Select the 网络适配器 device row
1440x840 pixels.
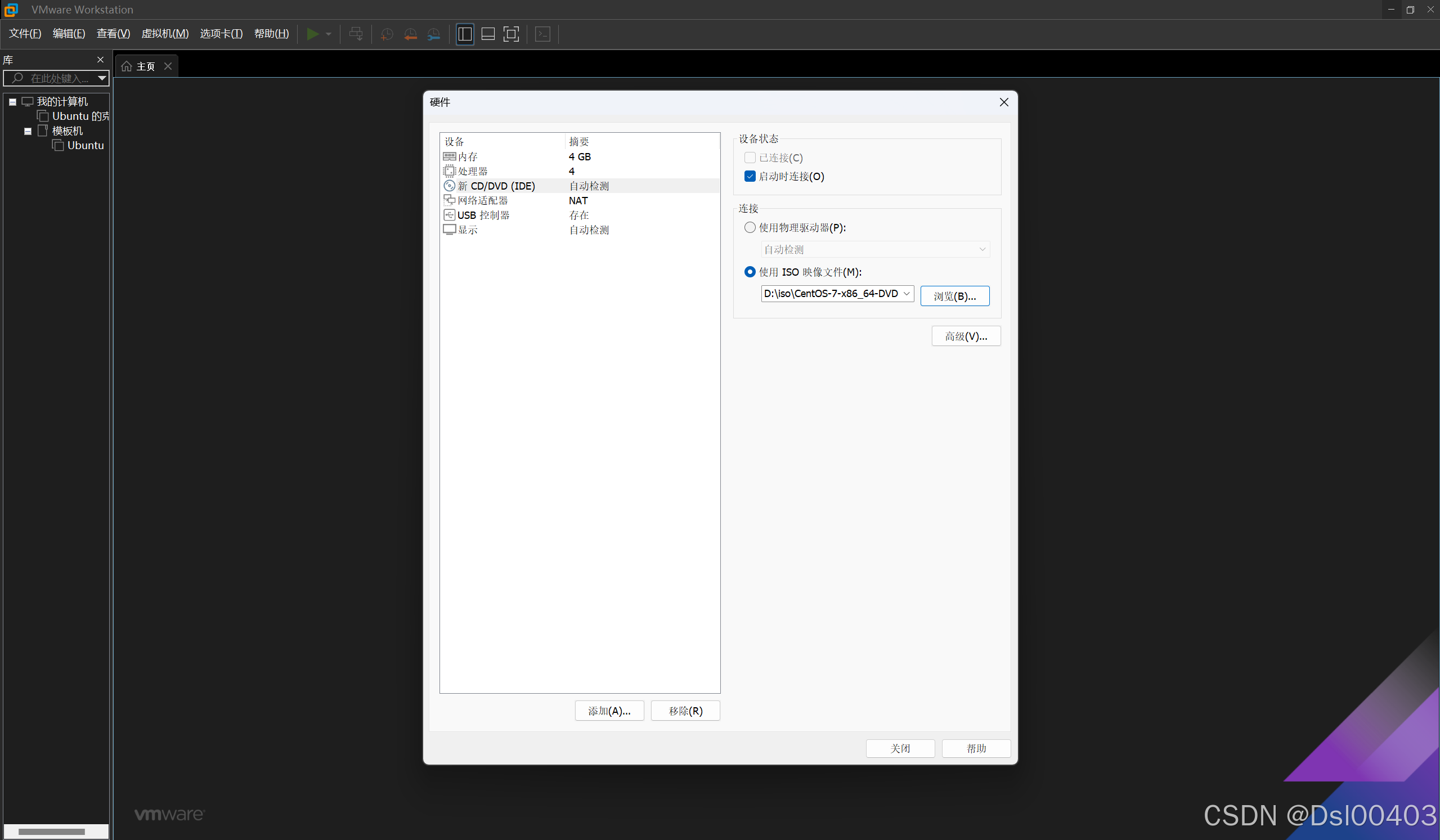point(580,200)
